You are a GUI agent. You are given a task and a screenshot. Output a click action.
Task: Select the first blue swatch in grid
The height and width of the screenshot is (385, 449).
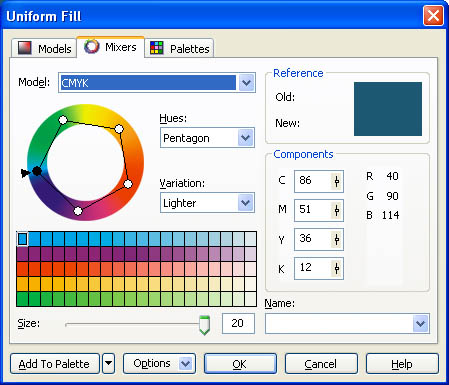point(22,239)
